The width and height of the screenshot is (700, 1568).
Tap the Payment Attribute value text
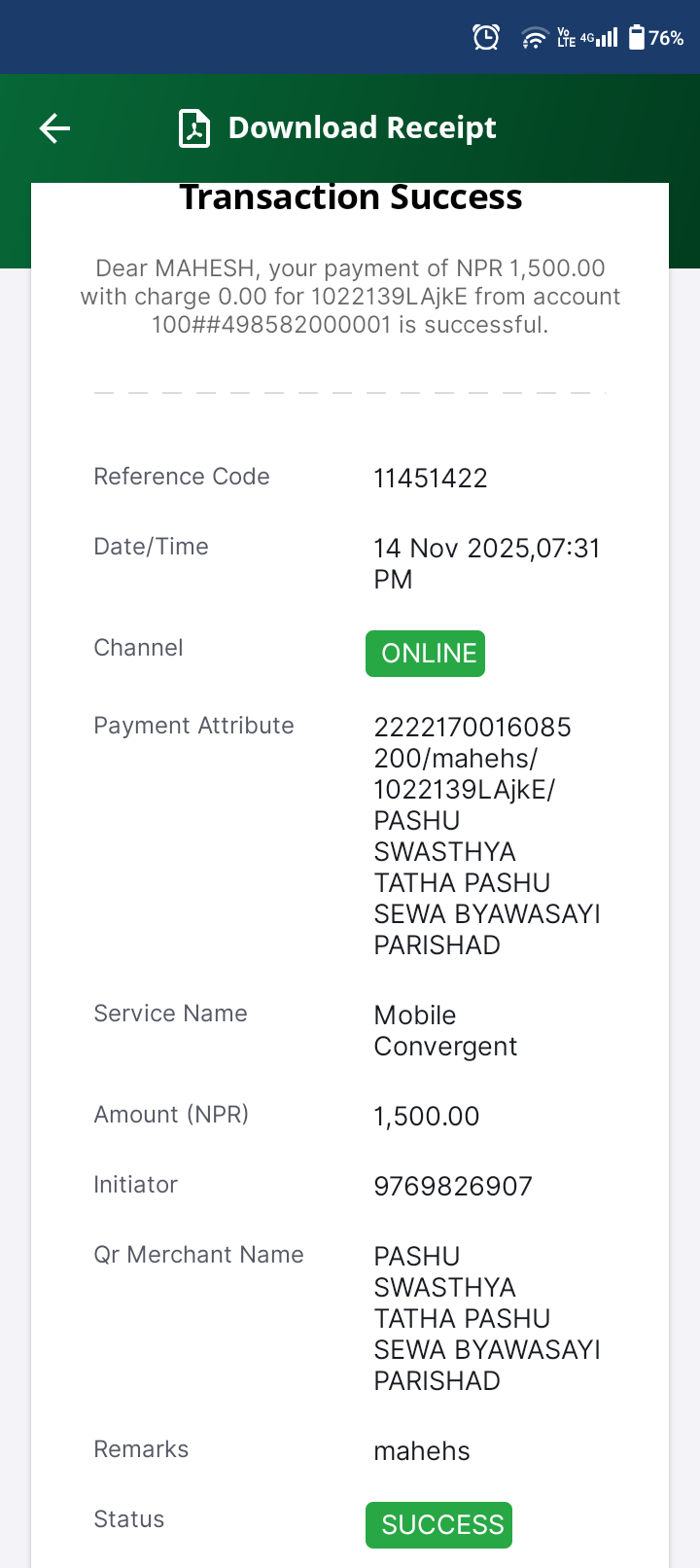[487, 837]
